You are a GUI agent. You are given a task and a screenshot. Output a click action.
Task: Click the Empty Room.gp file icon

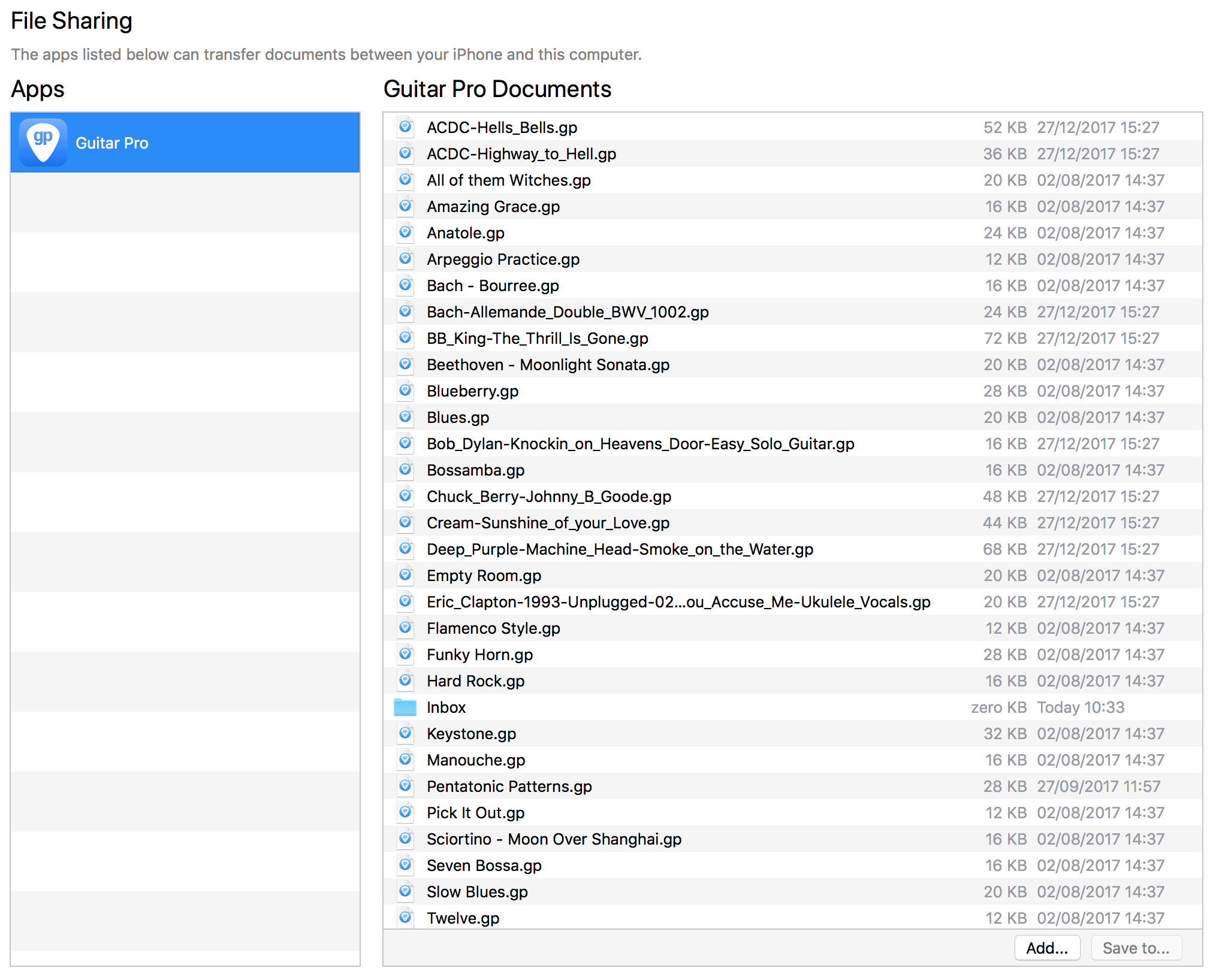(x=406, y=575)
